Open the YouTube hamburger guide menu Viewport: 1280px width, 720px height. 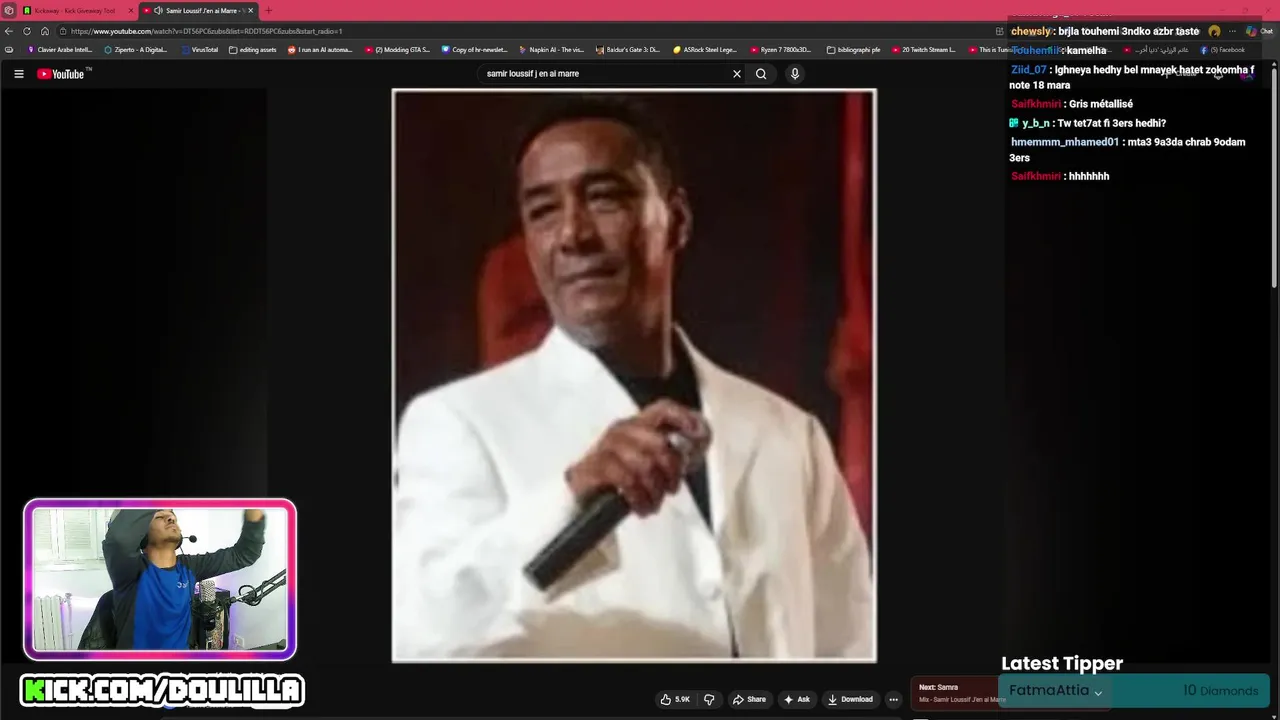18,74
